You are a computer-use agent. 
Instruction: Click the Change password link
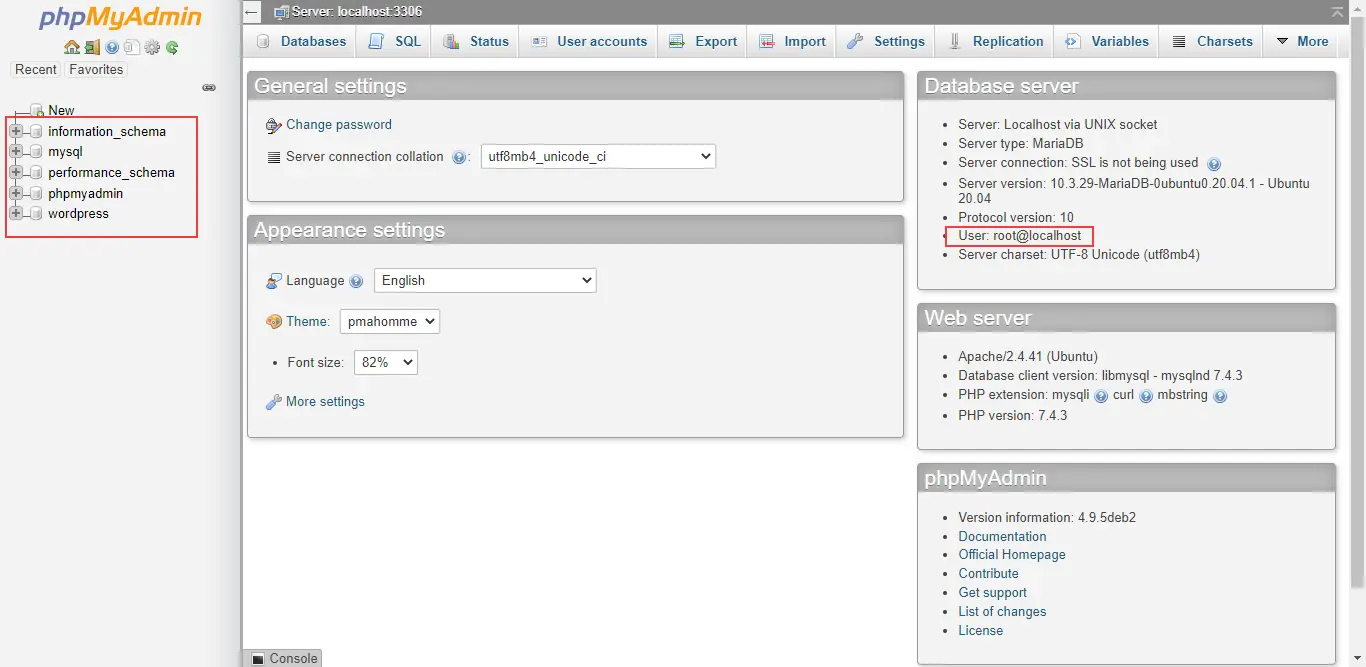pyautogui.click(x=338, y=125)
